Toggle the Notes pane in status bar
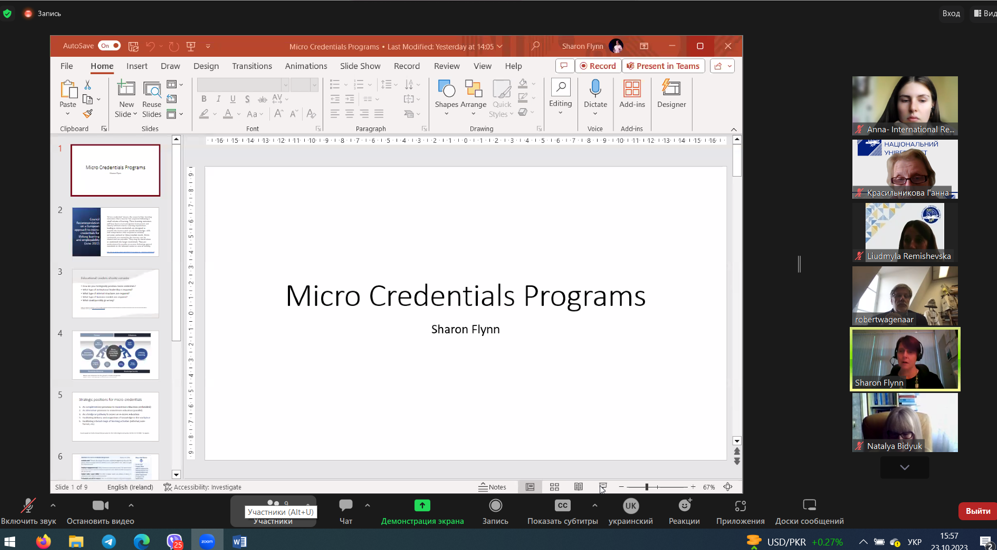The width and height of the screenshot is (997, 550). [x=492, y=487]
